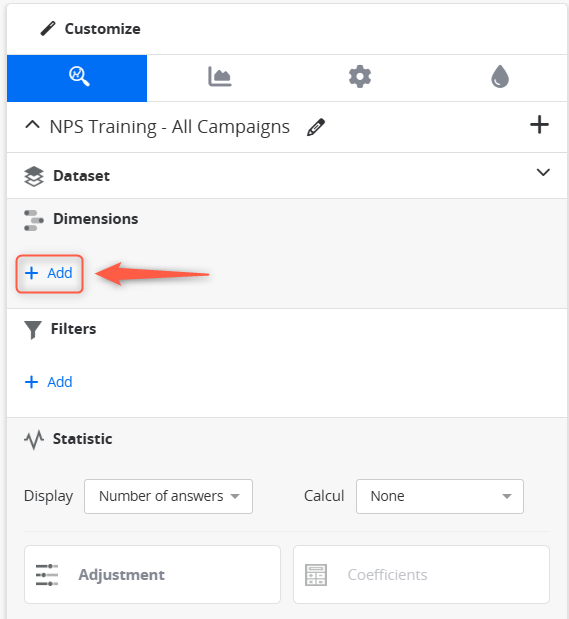
Task: Open the data analysis magnifier tab
Action: [x=77, y=78]
